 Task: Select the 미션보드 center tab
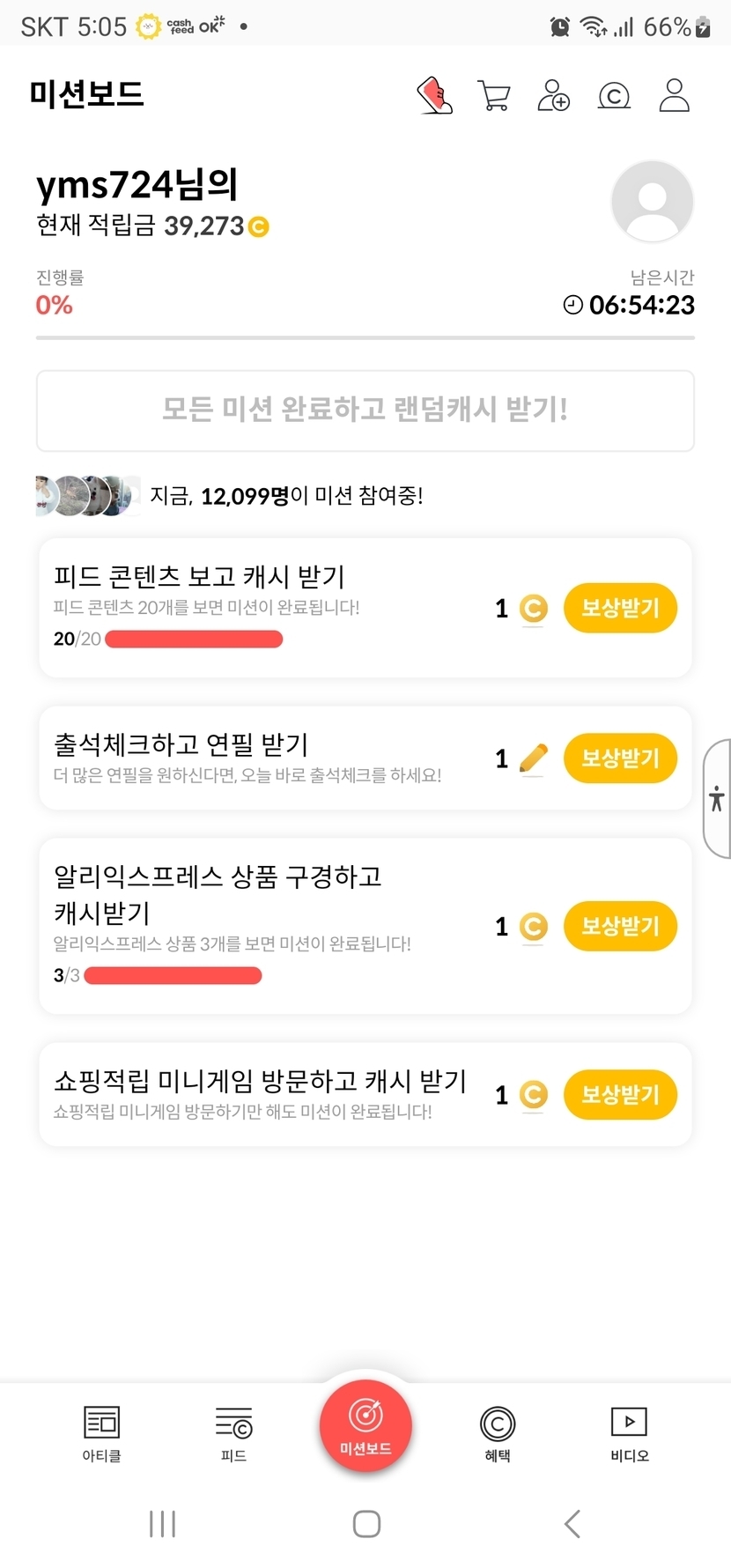coord(365,1426)
